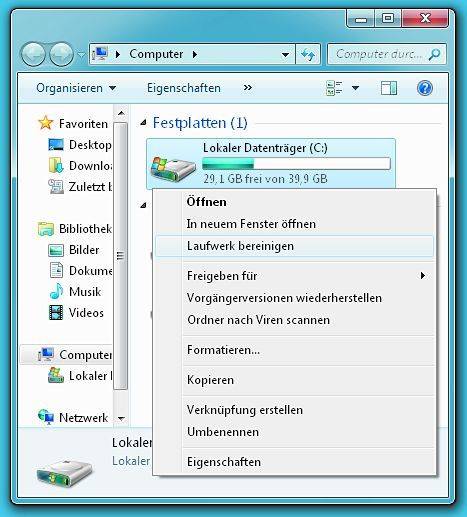Click the Musik note icon
Screen dimensions: 467x517
point(56,291)
